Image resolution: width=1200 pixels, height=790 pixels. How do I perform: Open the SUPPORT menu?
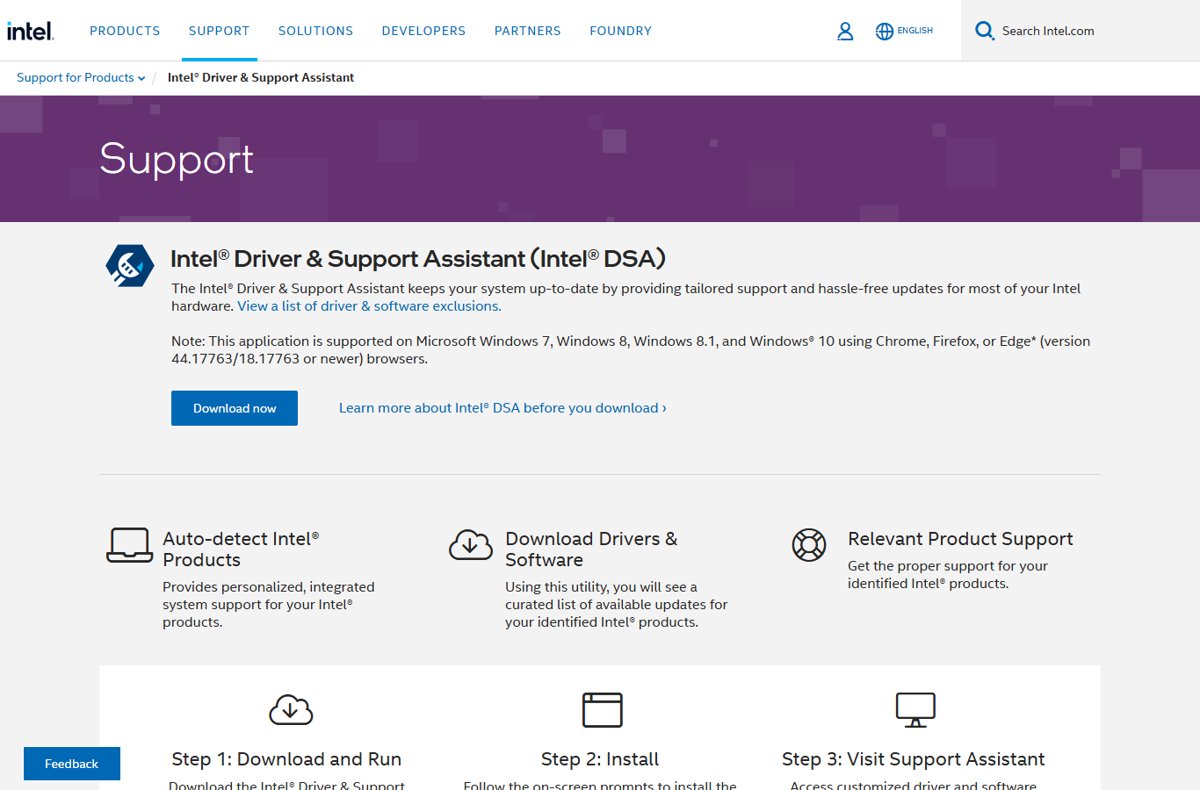click(x=219, y=31)
